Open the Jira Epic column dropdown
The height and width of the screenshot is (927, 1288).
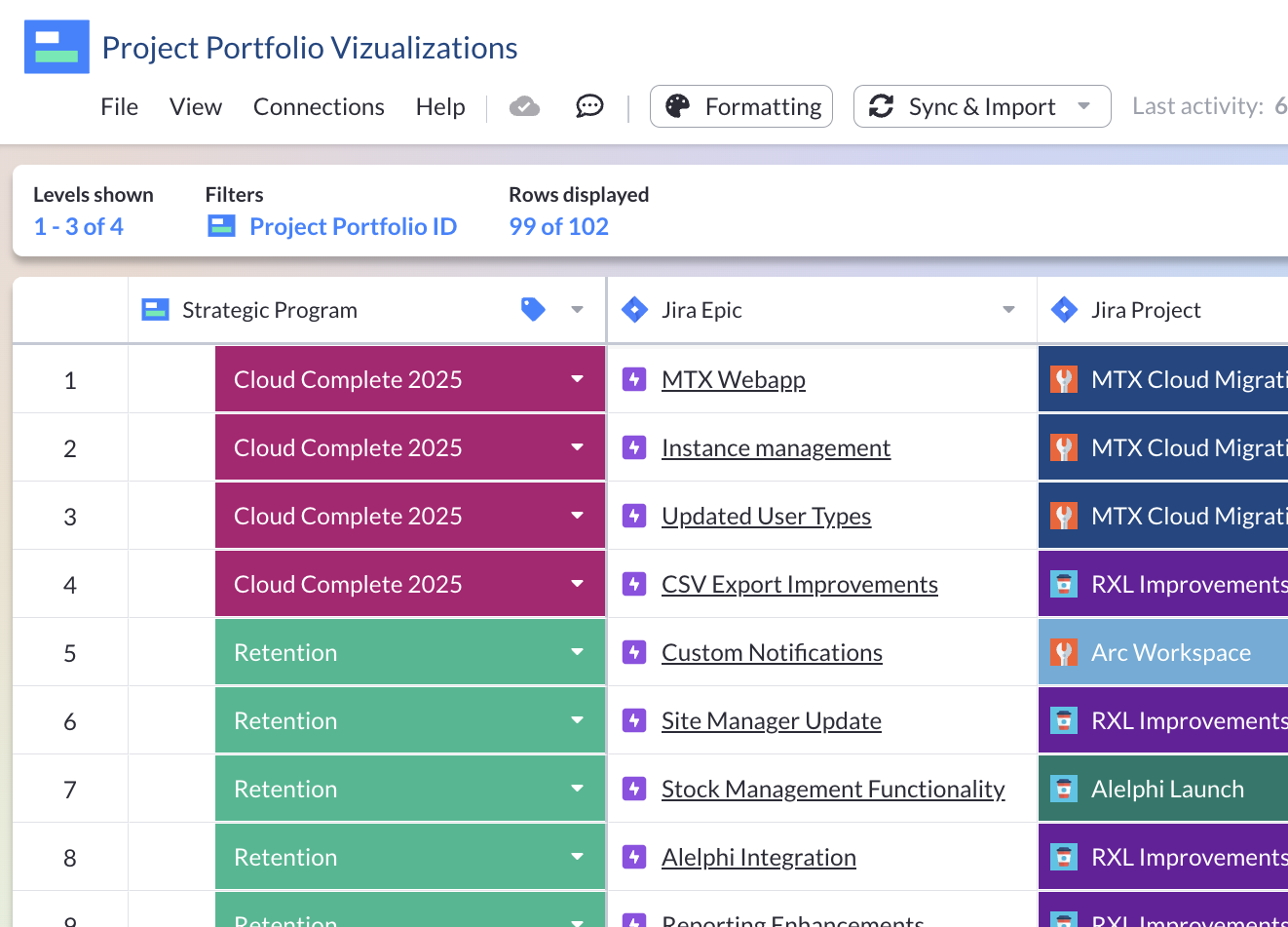pos(1008,310)
